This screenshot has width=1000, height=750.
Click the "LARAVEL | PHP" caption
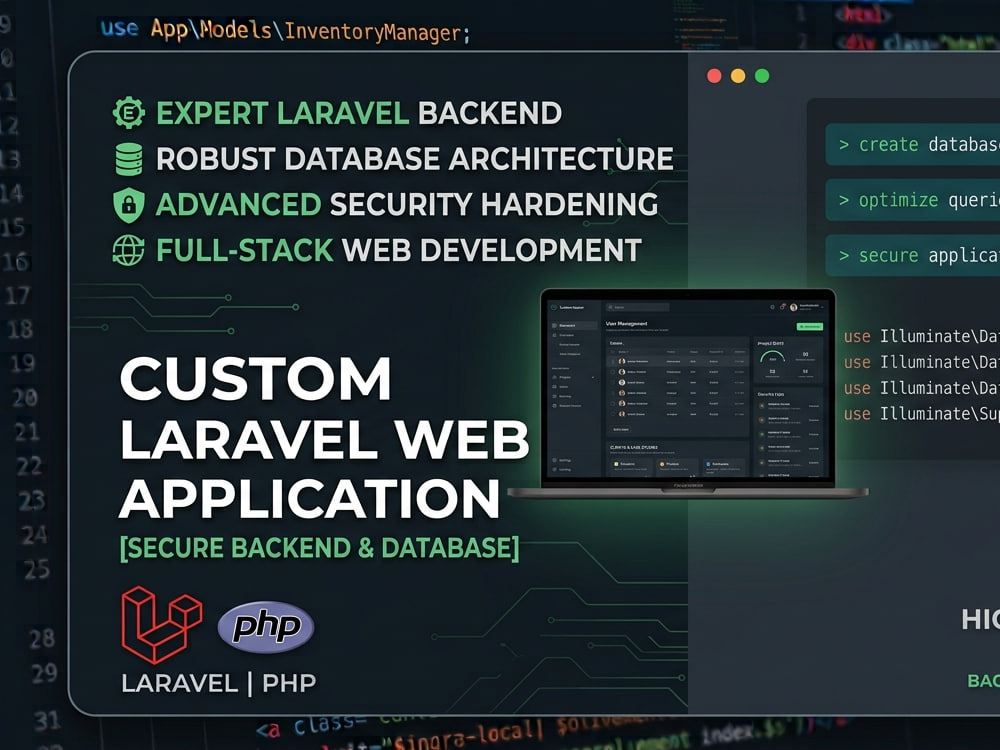click(219, 684)
